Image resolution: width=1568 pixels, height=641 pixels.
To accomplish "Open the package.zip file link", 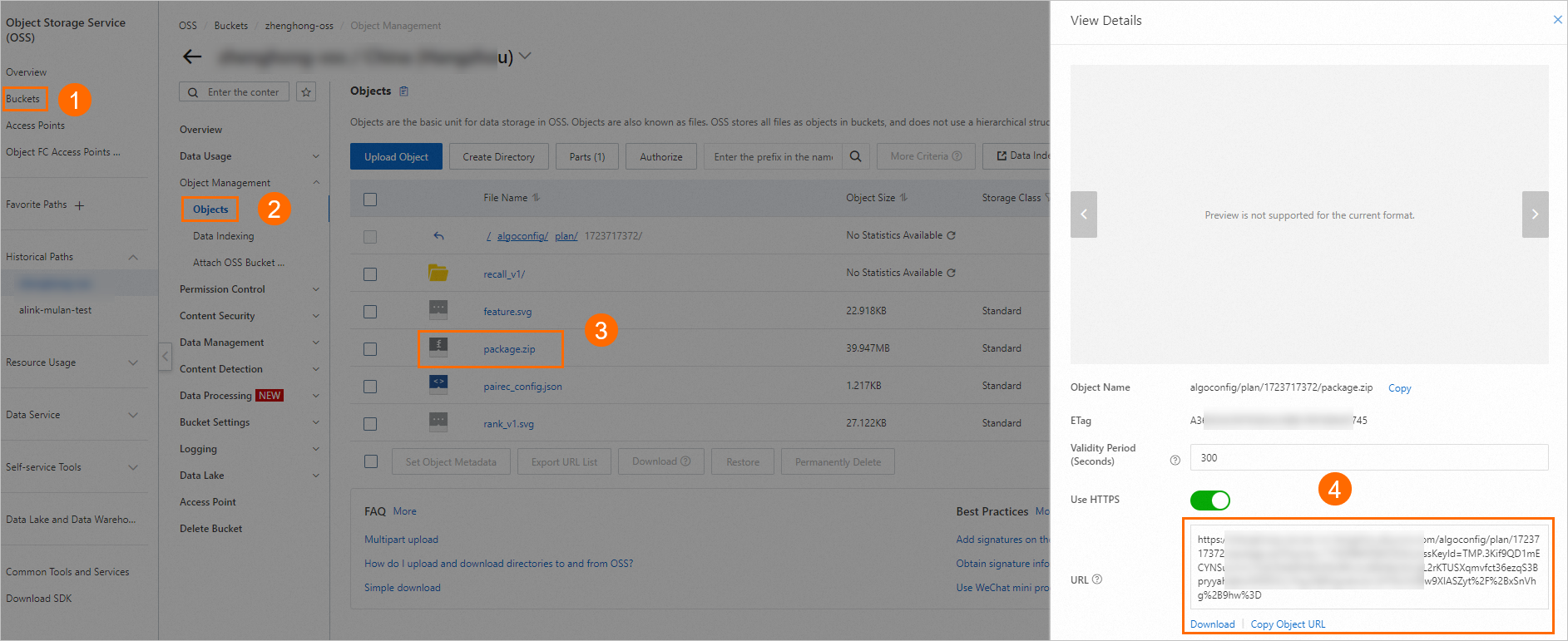I will point(509,349).
